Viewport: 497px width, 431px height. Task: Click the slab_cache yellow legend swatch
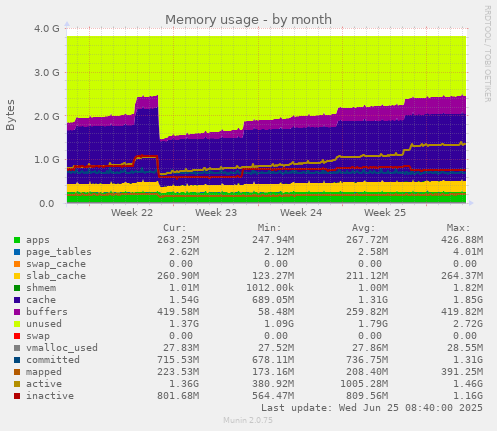17,276
